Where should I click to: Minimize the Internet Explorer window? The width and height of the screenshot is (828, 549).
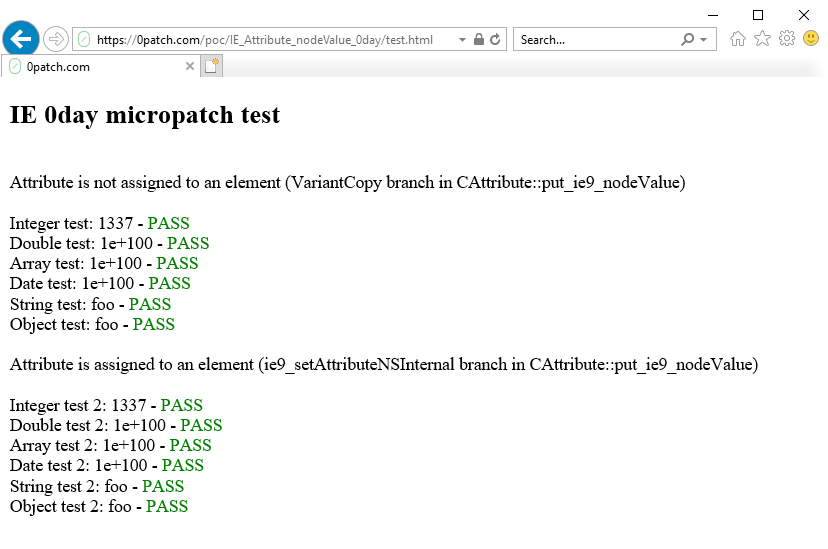click(713, 15)
